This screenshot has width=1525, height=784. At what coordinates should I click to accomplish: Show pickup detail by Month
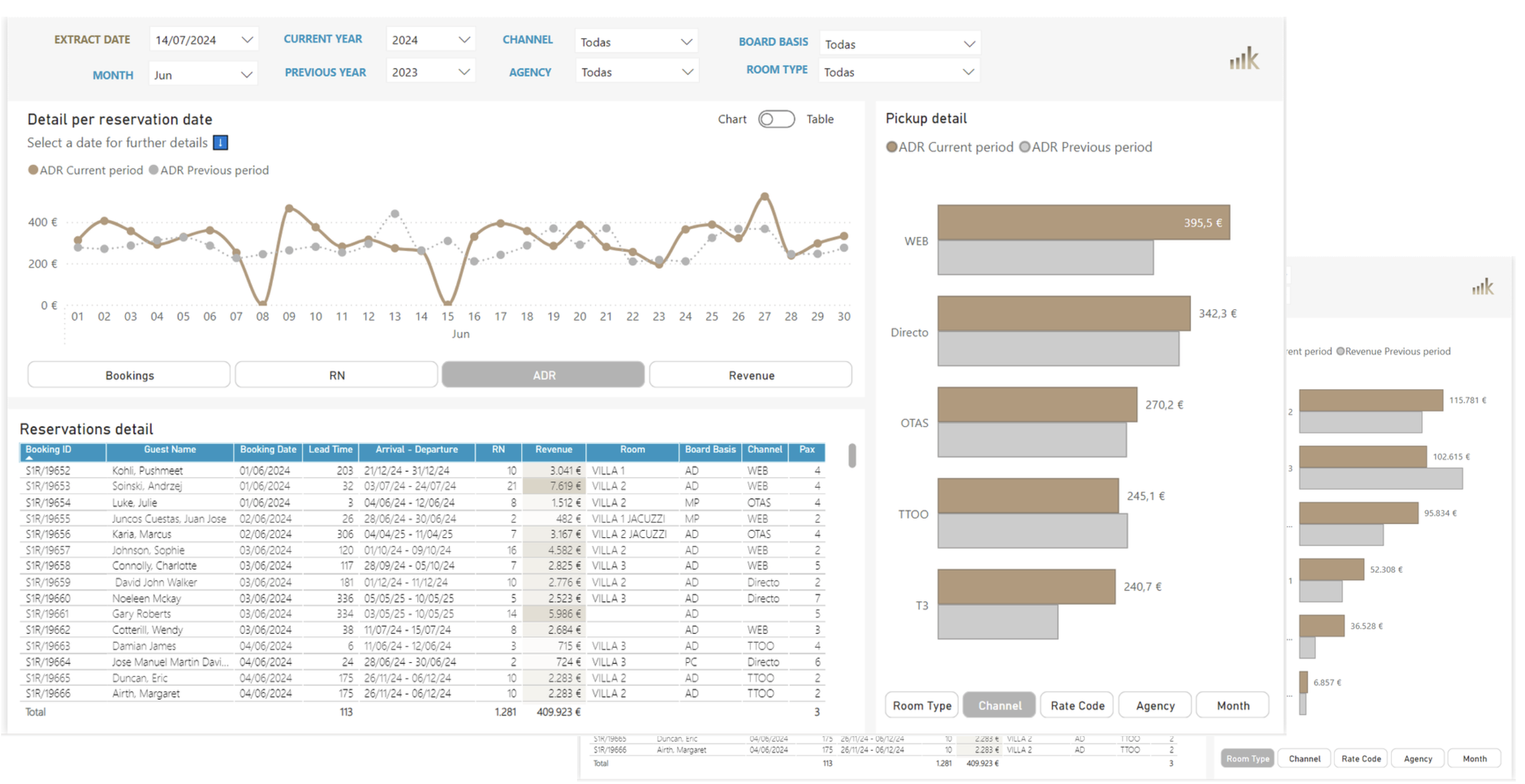[1232, 705]
